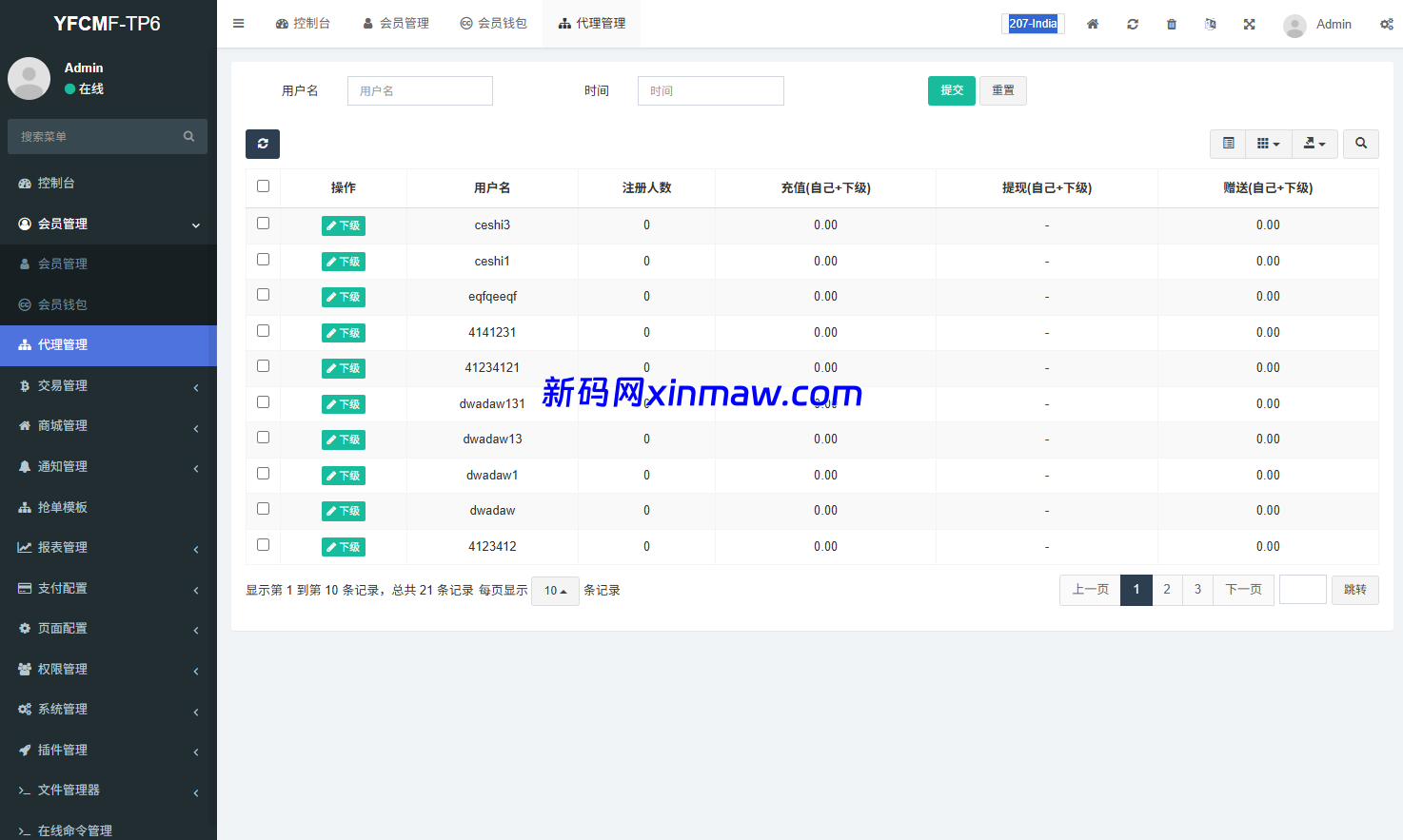Open the rows per page dropdown
This screenshot has width=1403, height=840.
click(x=555, y=591)
